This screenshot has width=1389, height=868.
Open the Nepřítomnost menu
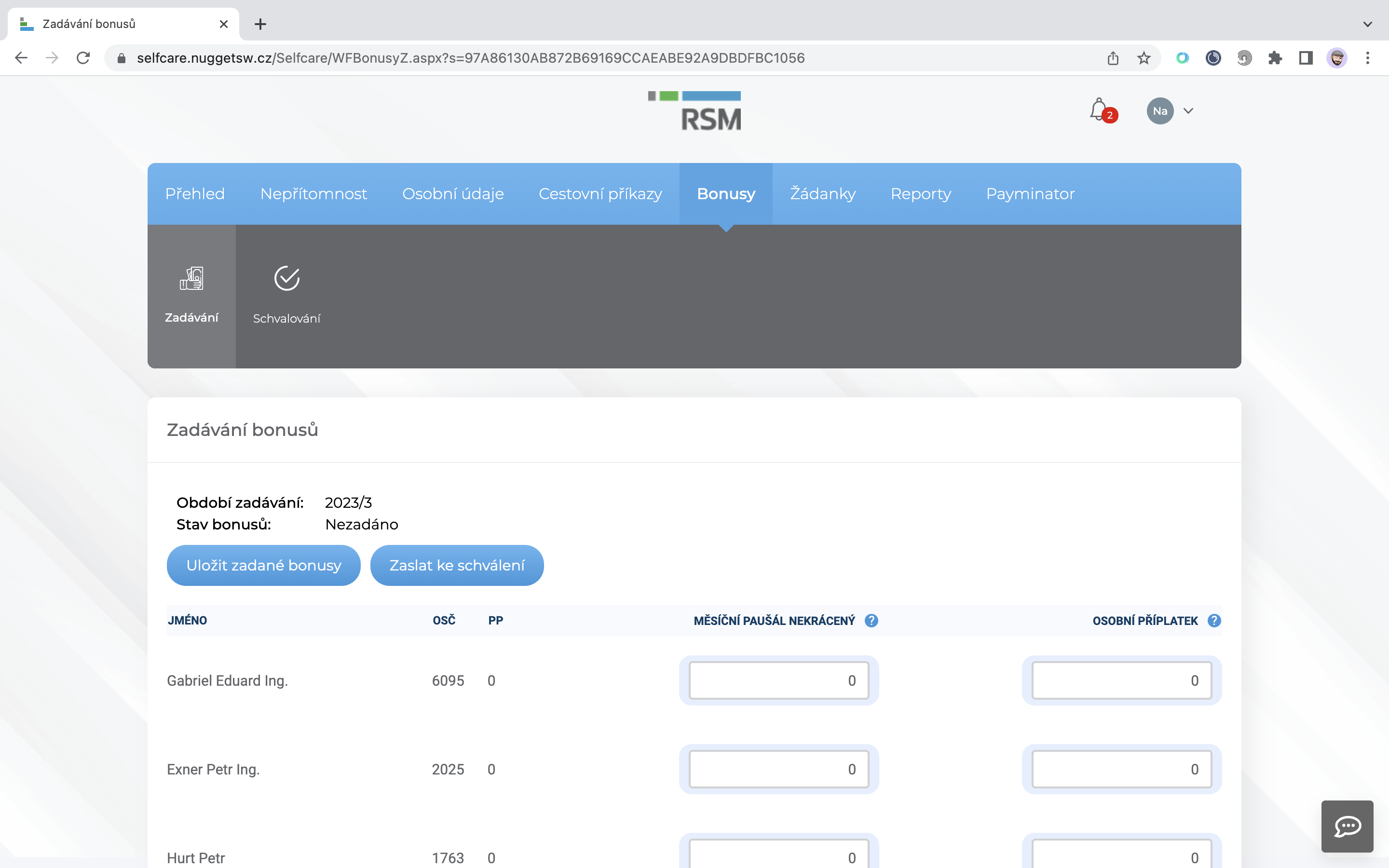pos(313,194)
